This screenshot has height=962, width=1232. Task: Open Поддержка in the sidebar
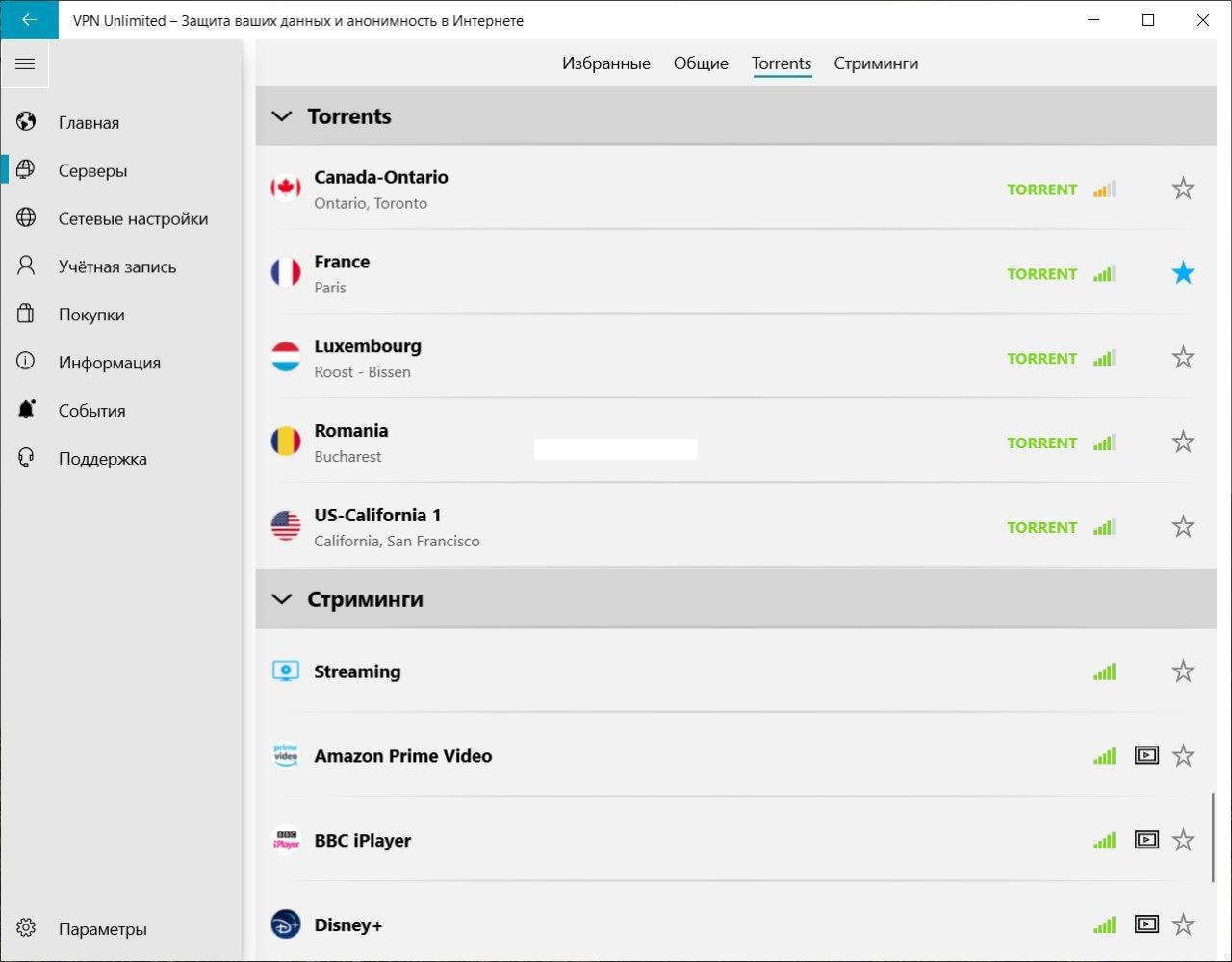click(102, 458)
